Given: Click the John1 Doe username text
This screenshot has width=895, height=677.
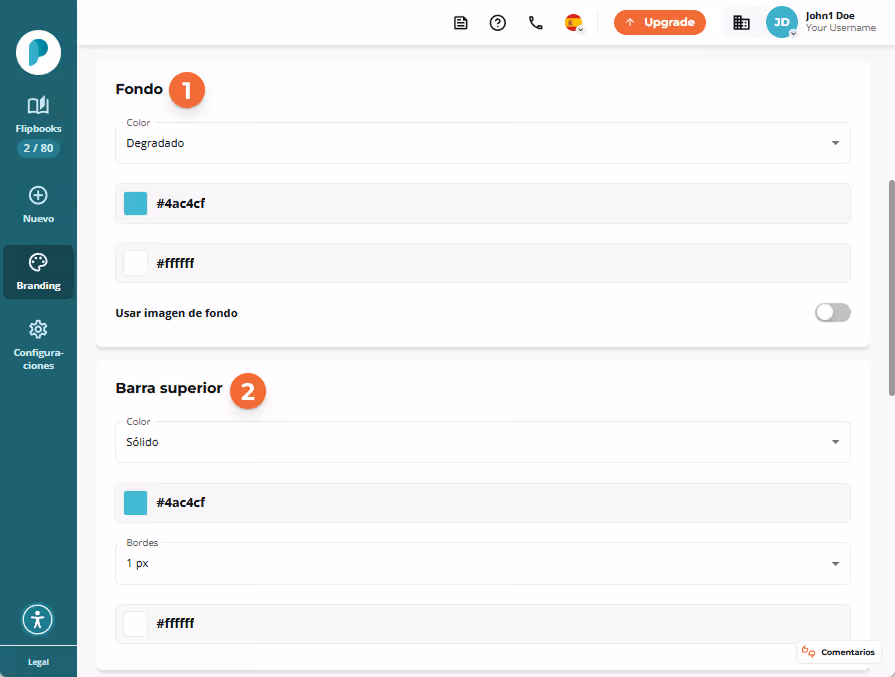Looking at the screenshot, I should 830,16.
